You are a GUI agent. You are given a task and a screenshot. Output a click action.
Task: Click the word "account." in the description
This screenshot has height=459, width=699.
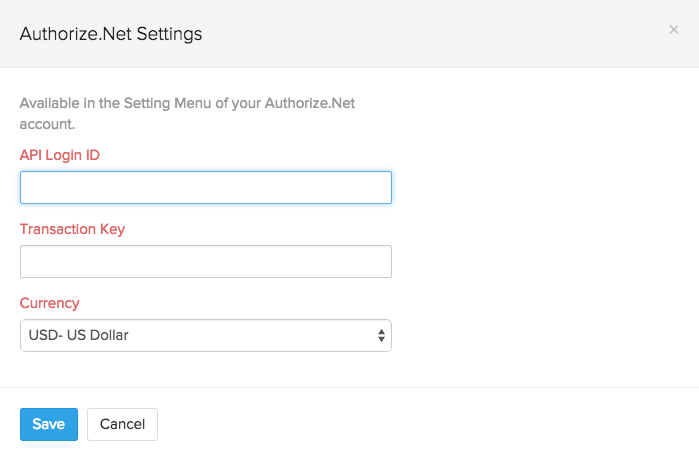pos(48,125)
